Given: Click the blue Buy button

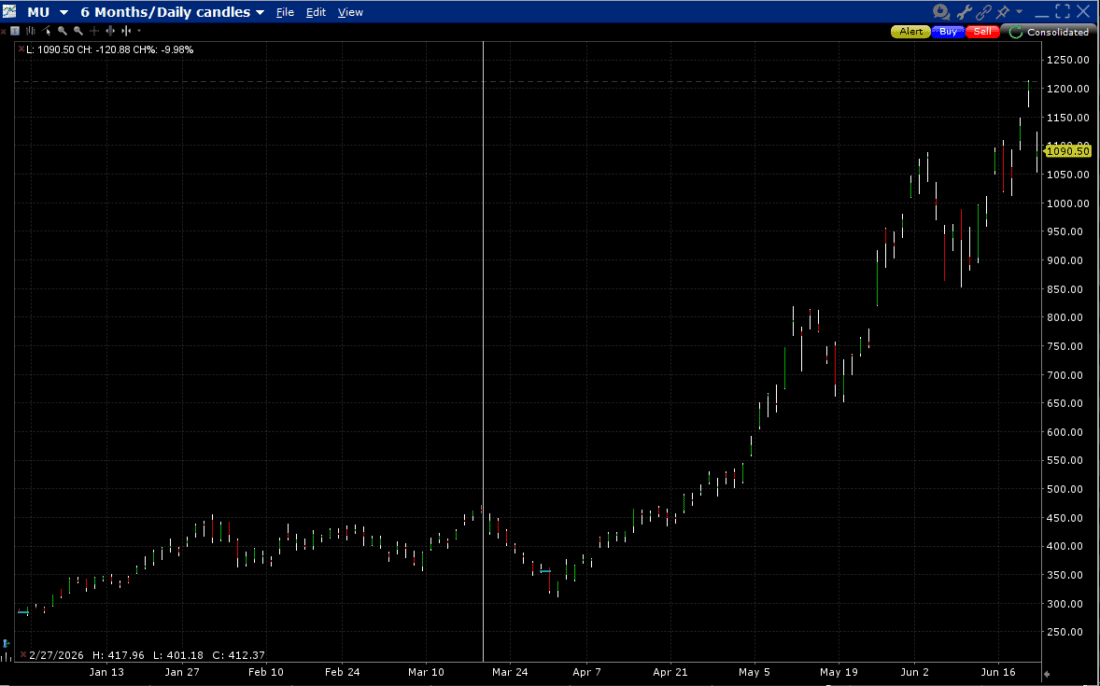Looking at the screenshot, I should [948, 32].
